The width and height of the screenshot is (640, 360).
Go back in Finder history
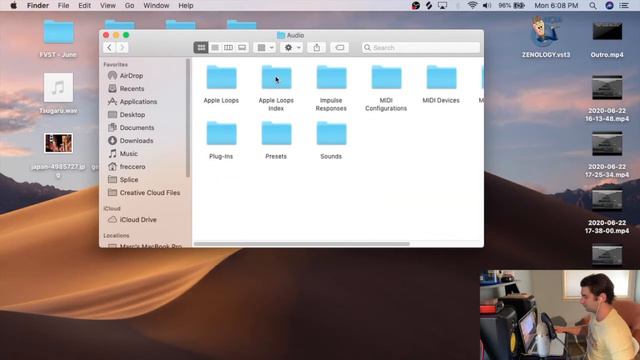[109, 48]
